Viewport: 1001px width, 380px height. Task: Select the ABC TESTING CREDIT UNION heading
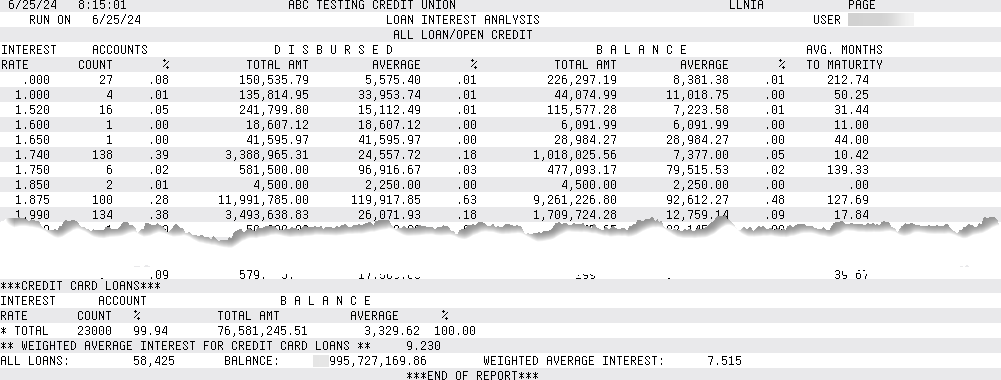(372, 5)
